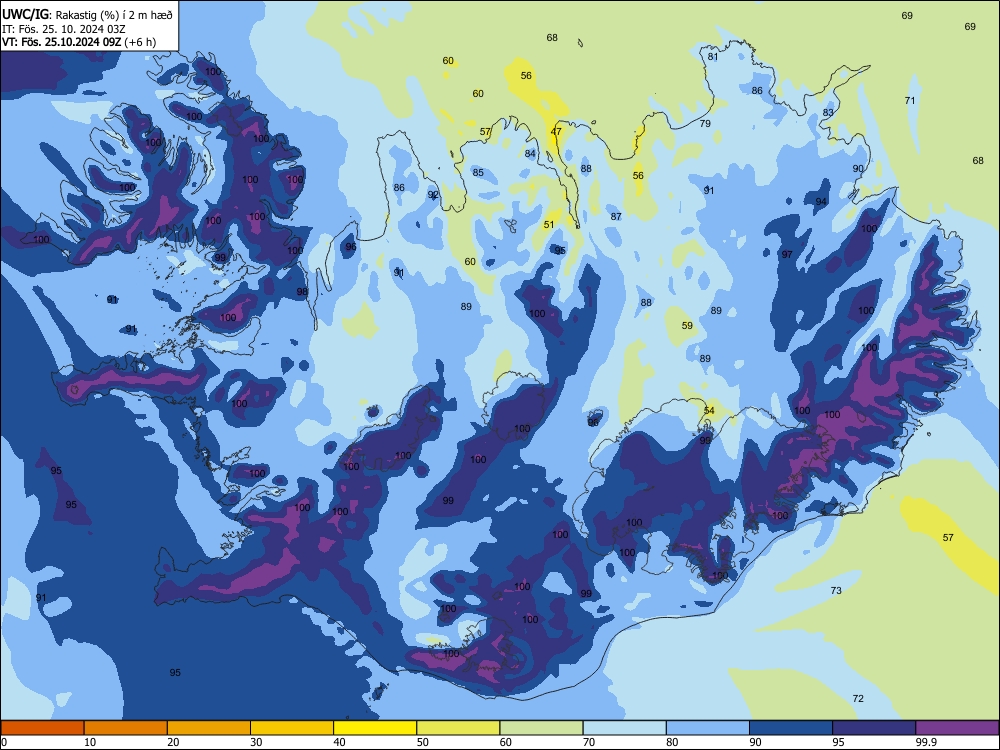This screenshot has width=1000, height=750.
Task: Click the light green 60–70 legend swatch
Action: tap(541, 728)
